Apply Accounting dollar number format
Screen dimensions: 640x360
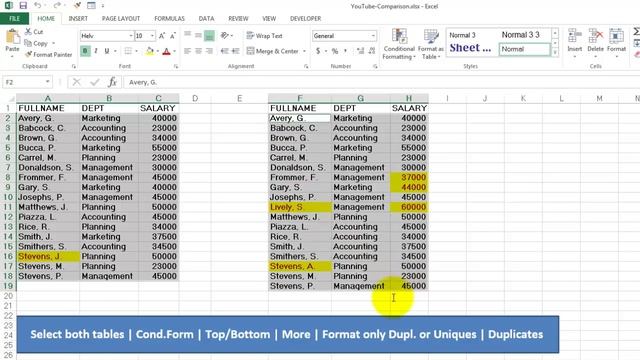[x=318, y=51]
